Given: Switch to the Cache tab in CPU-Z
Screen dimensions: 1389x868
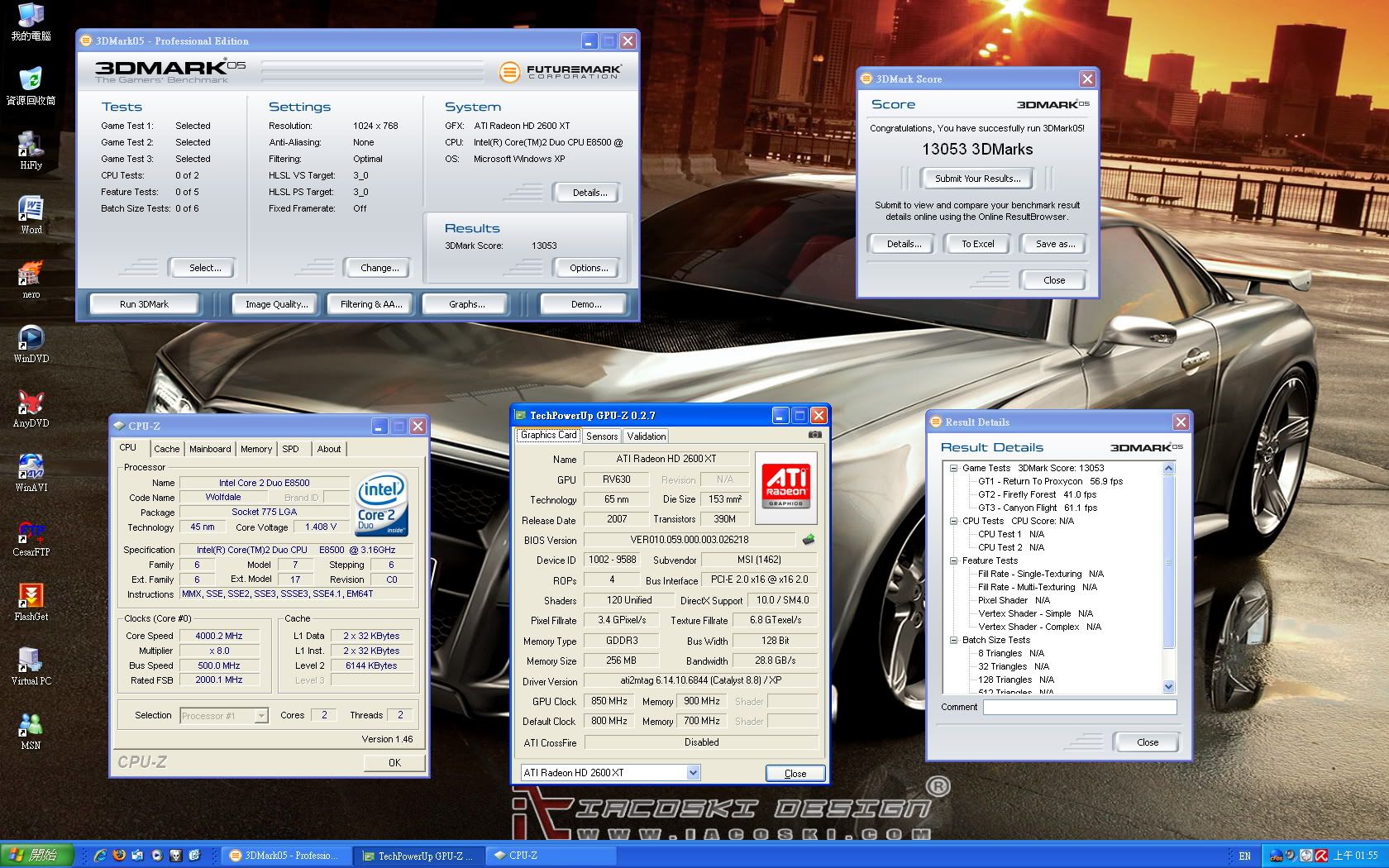Looking at the screenshot, I should [x=167, y=449].
